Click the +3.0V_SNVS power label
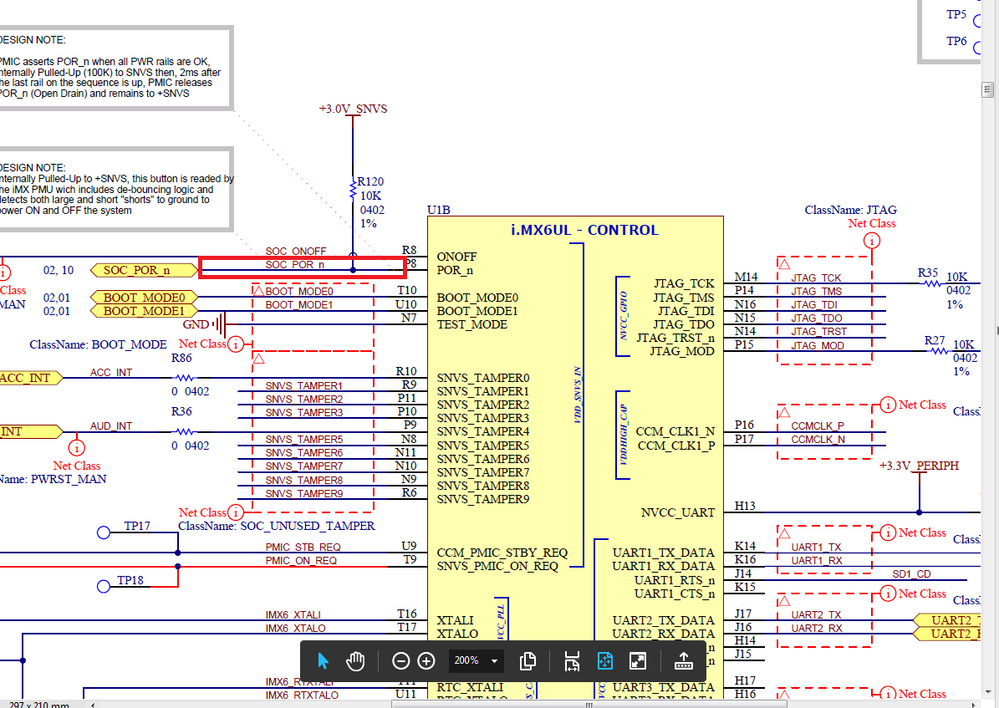 [352, 109]
